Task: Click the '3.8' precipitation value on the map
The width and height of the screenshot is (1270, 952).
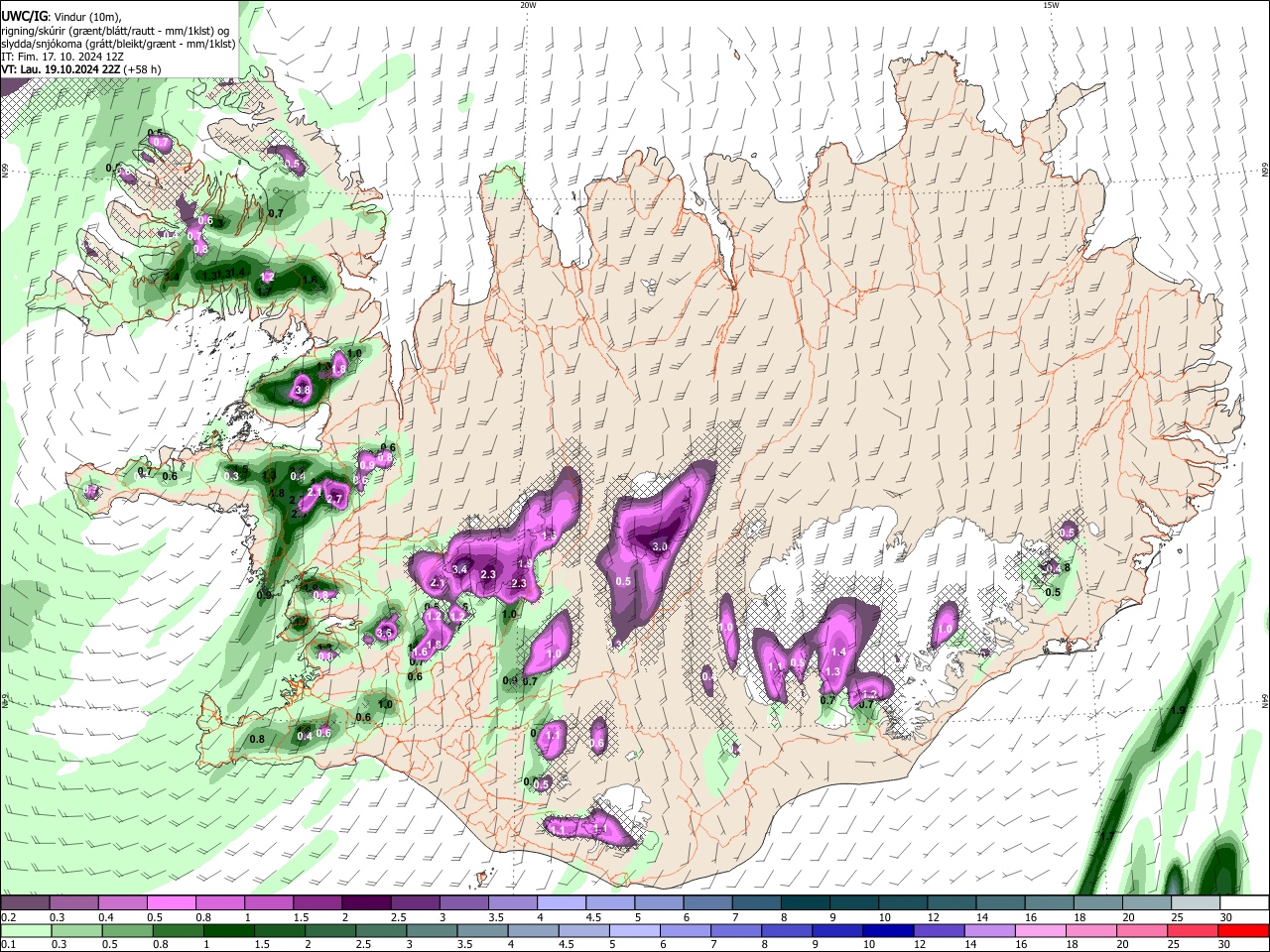Action: pos(303,391)
